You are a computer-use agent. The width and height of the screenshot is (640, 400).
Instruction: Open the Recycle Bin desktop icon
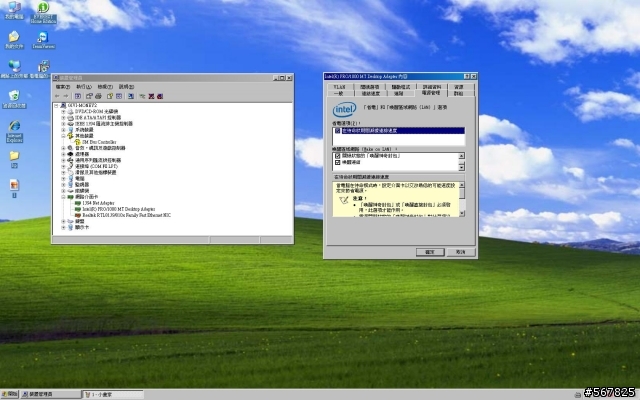pyautogui.click(x=14, y=99)
